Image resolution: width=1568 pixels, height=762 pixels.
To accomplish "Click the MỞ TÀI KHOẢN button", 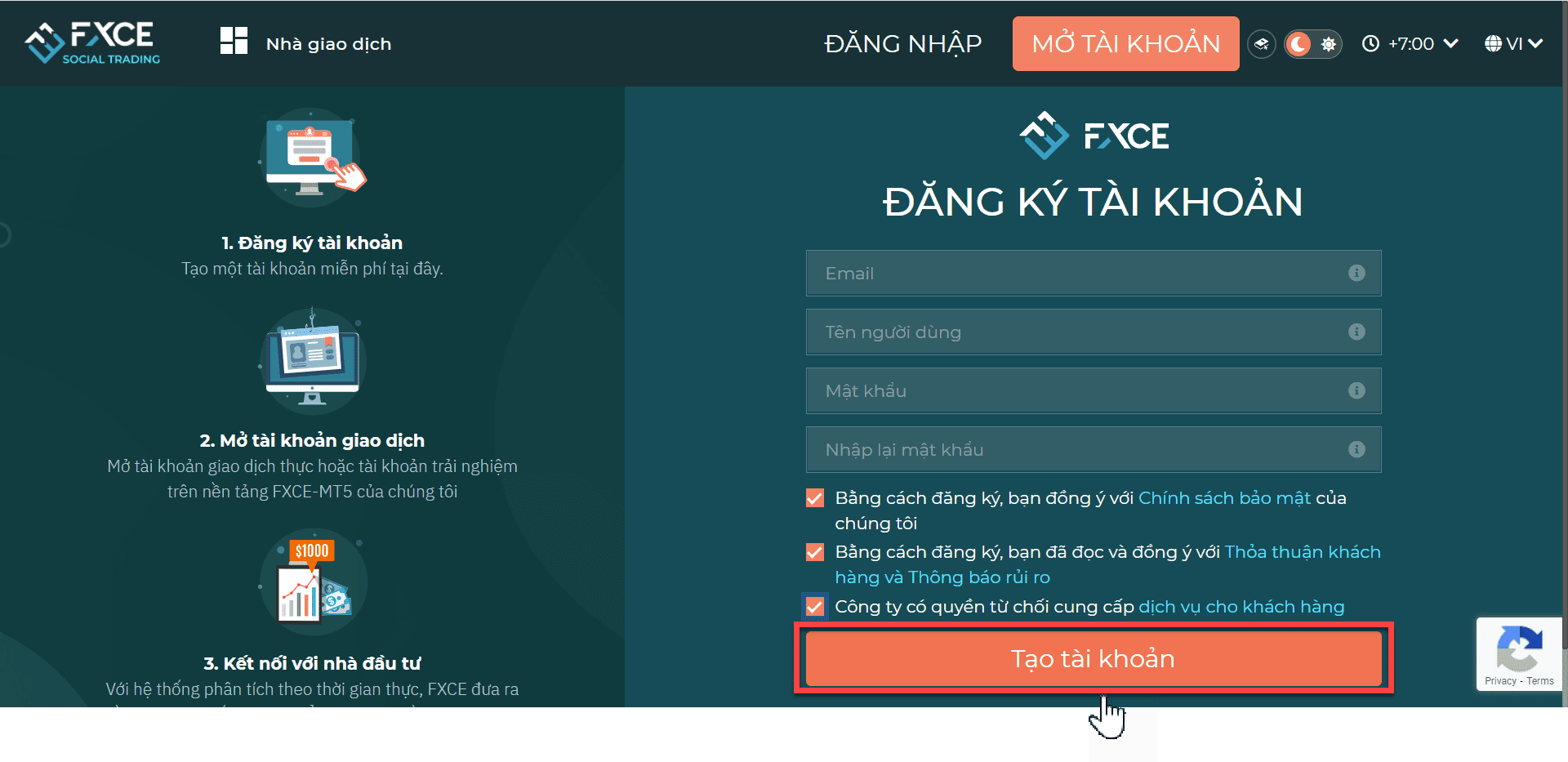I will 1125,43.
